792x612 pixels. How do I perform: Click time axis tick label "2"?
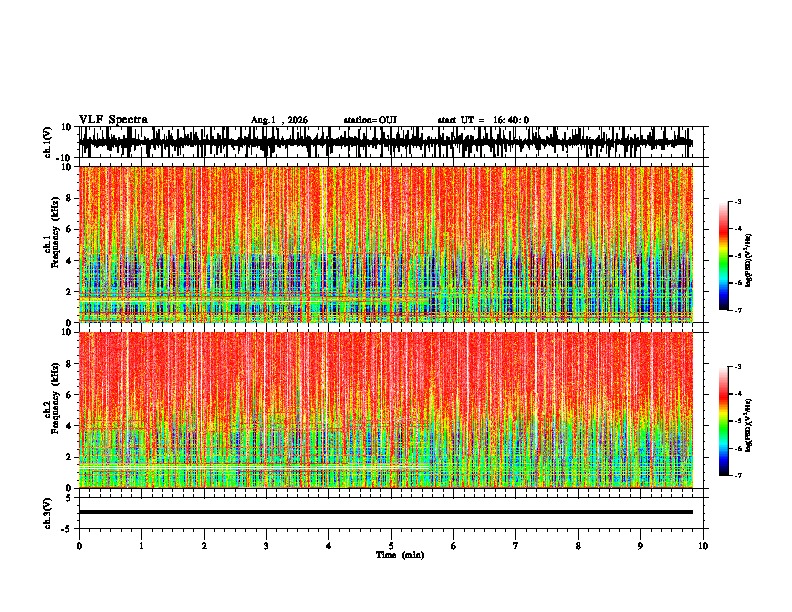coord(204,546)
